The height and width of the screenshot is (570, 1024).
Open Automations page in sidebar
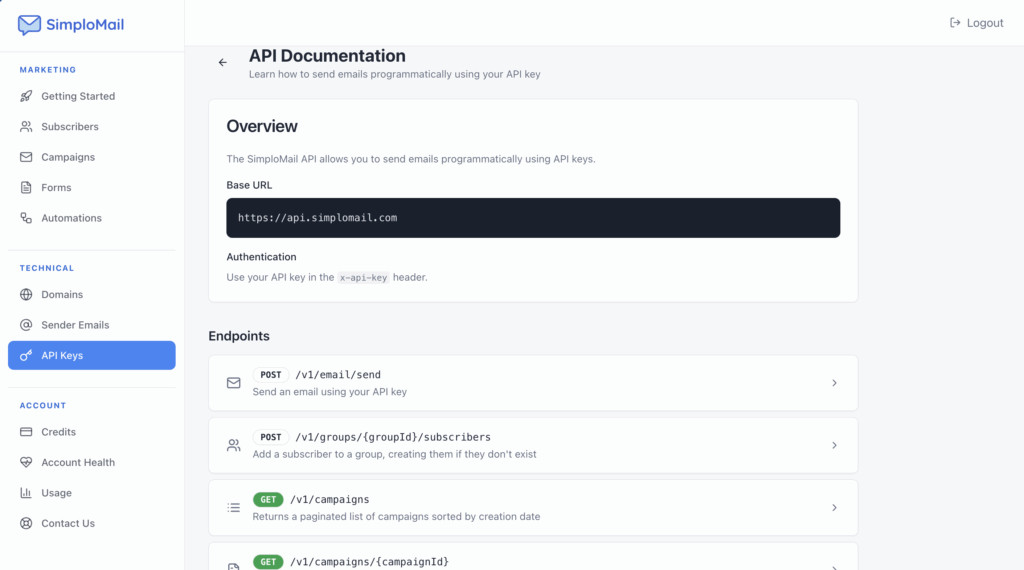[x=91, y=218]
